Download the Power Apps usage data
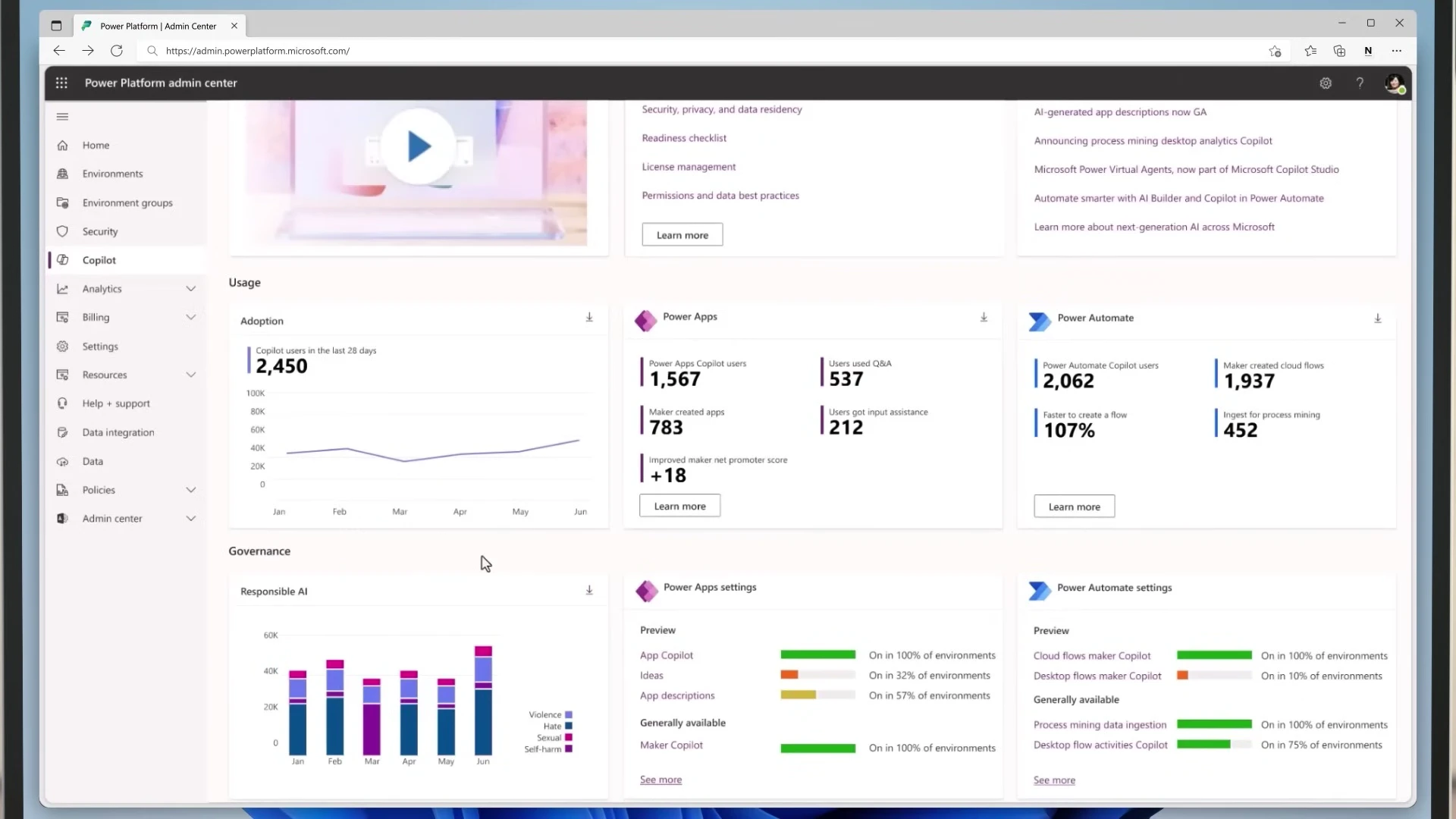 point(984,318)
